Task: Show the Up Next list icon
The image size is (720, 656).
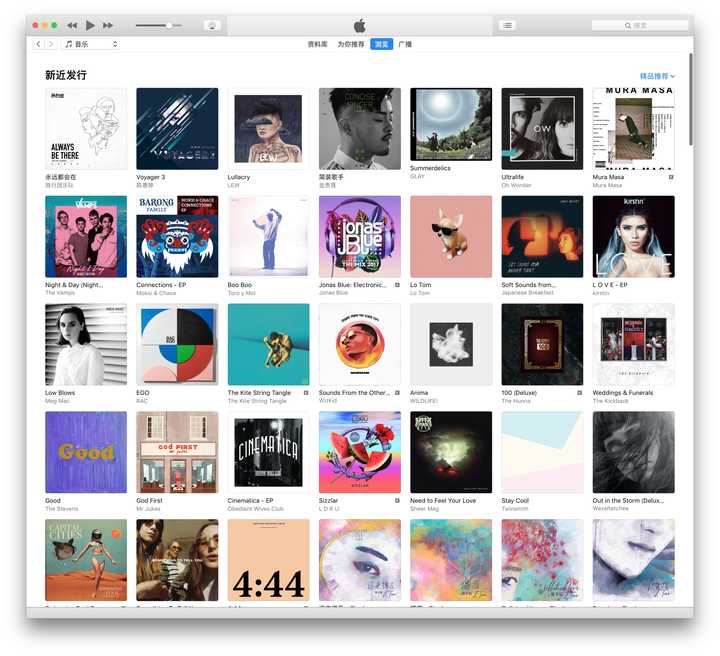Action: [507, 26]
